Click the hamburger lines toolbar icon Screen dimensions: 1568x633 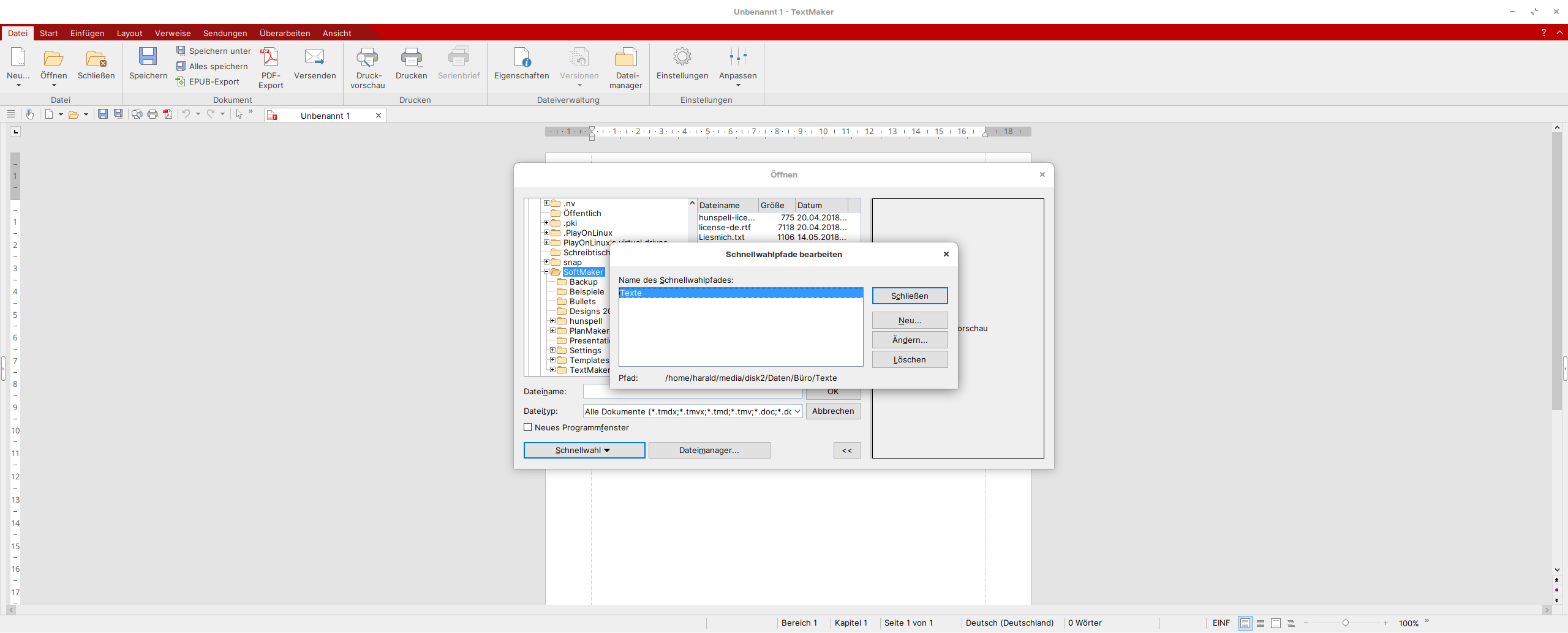(x=11, y=114)
